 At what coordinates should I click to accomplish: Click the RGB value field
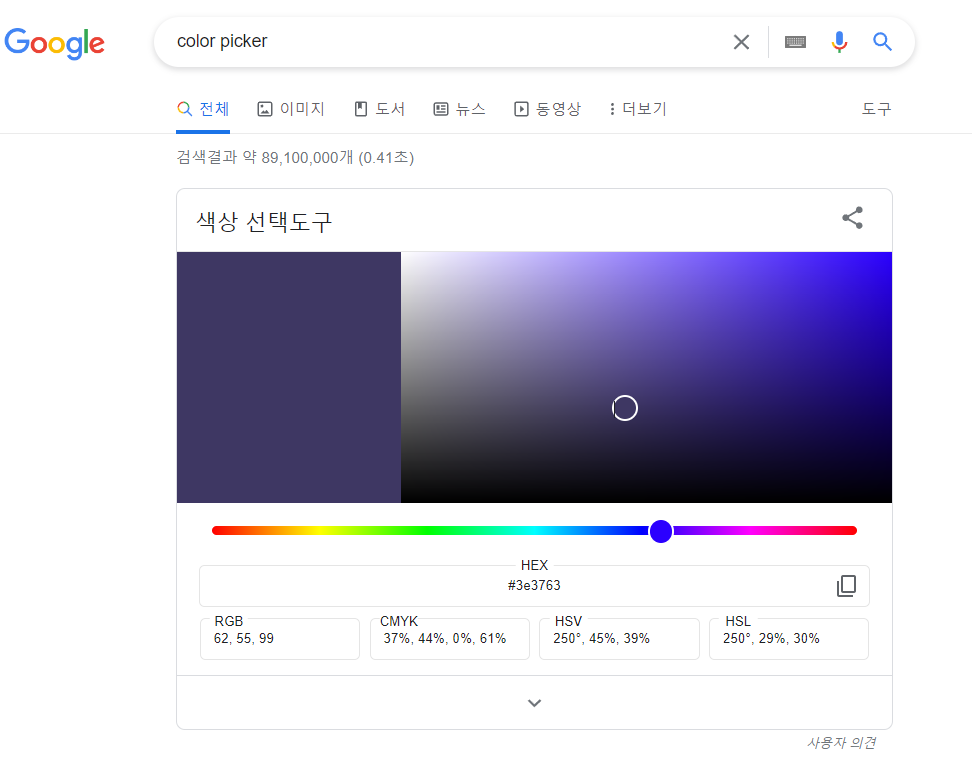click(x=279, y=639)
